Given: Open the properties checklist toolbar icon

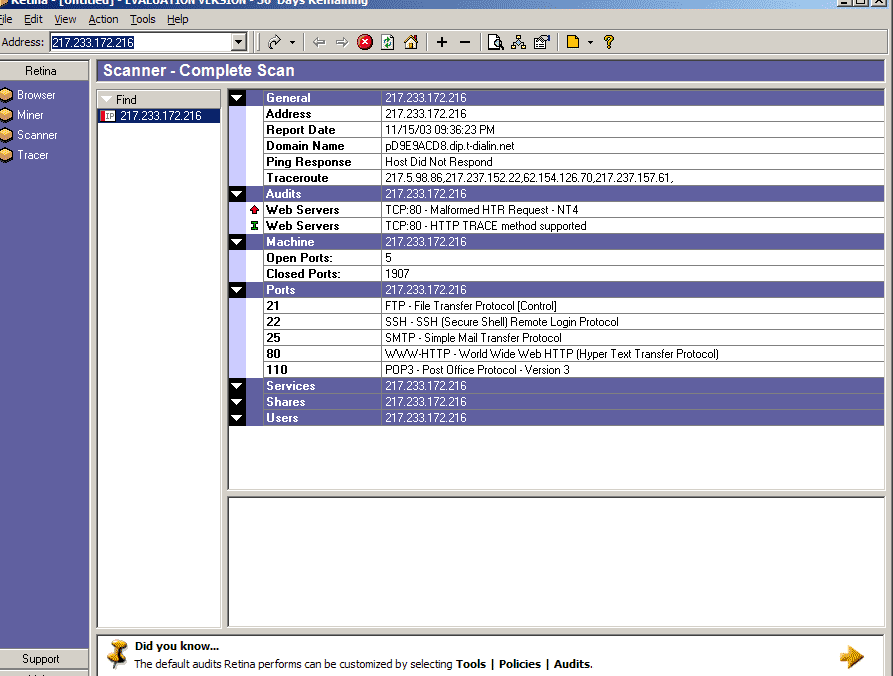Looking at the screenshot, I should point(542,42).
